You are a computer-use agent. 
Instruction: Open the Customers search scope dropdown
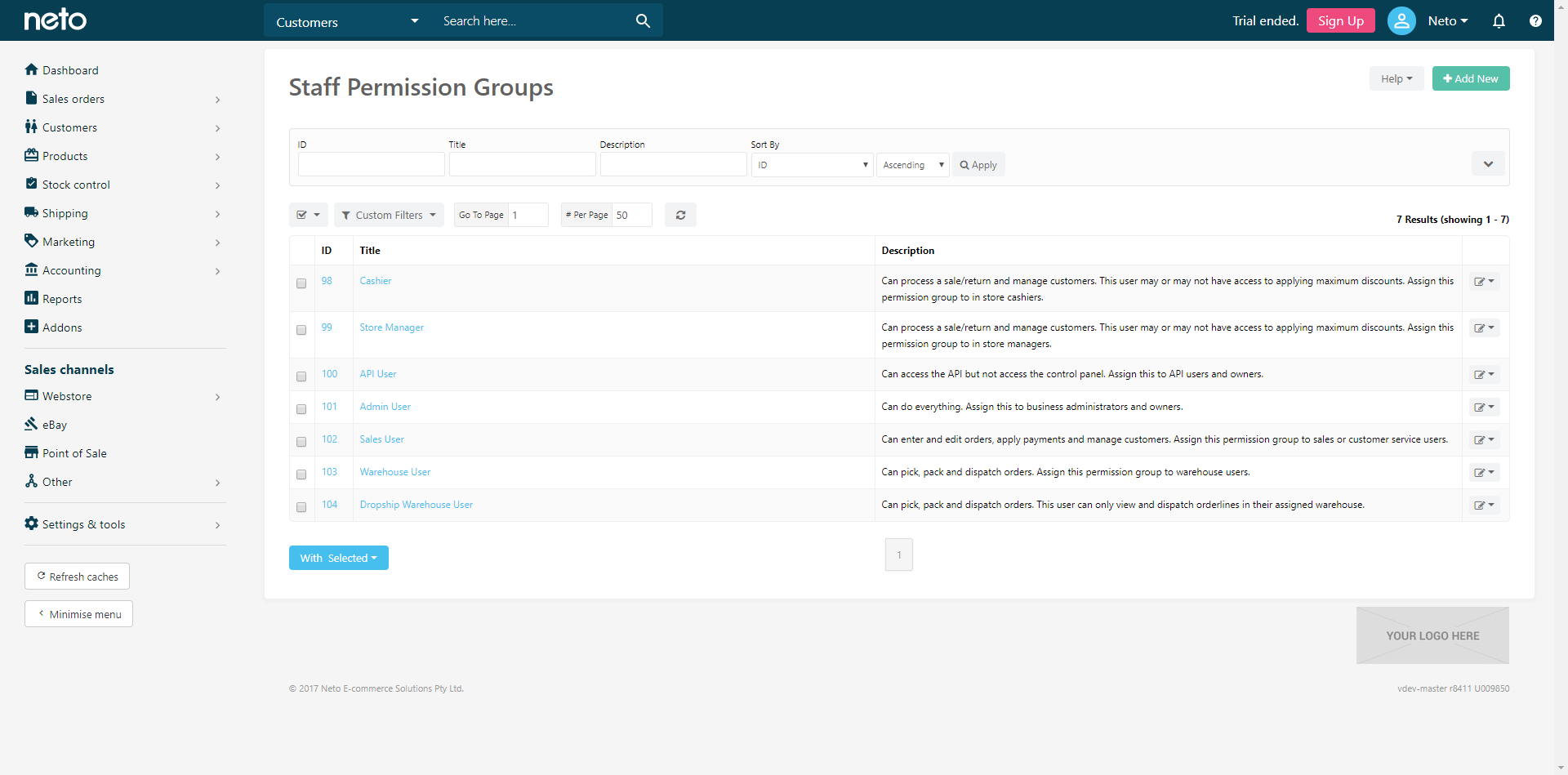[347, 21]
